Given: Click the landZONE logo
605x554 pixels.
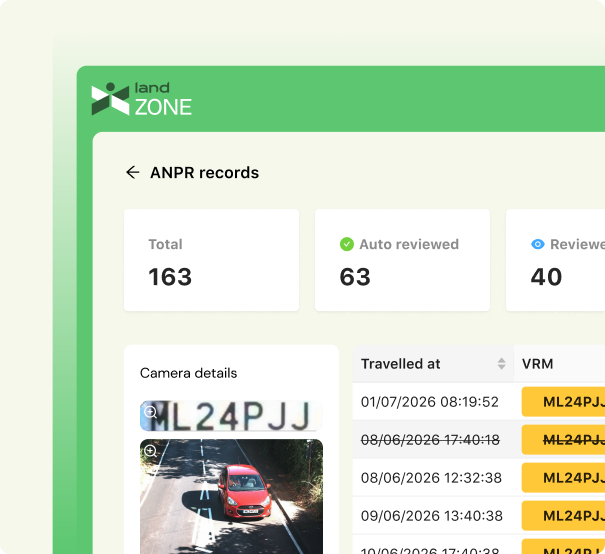Looking at the screenshot, I should (142, 99).
